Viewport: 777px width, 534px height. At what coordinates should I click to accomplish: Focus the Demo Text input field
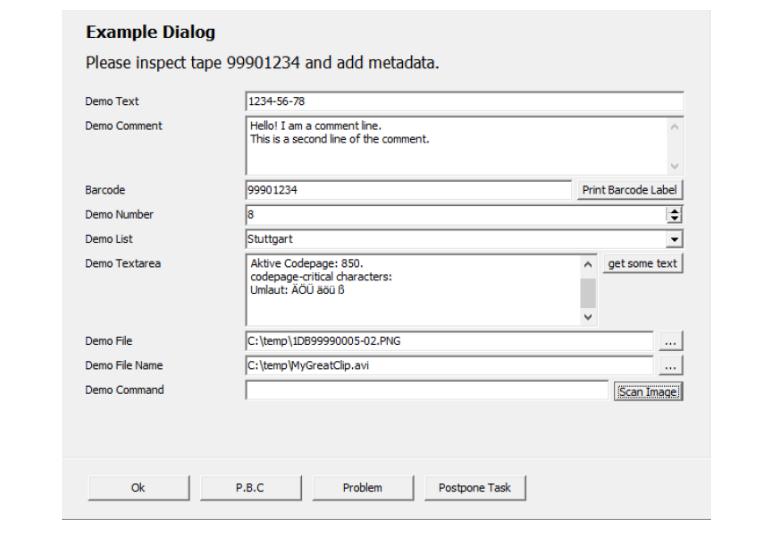(464, 102)
